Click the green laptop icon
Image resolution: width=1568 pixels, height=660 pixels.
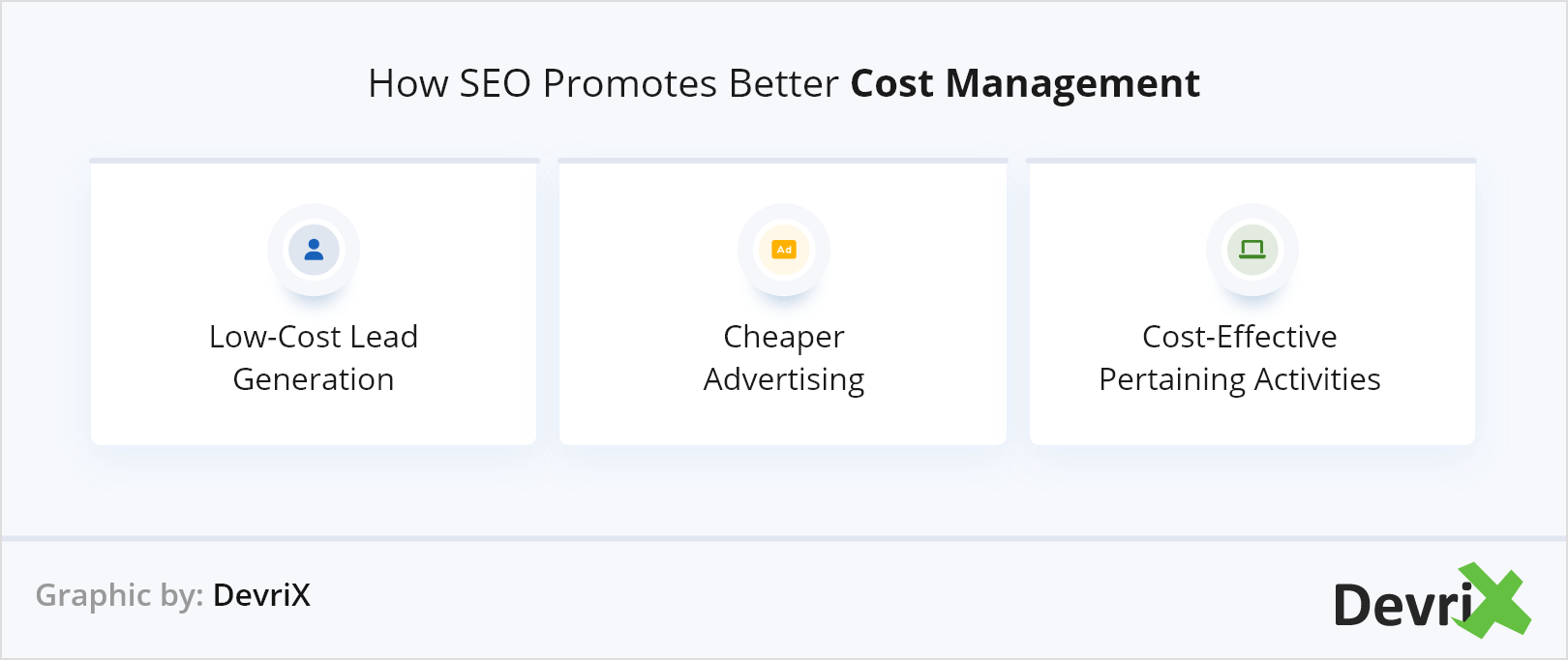(1252, 250)
